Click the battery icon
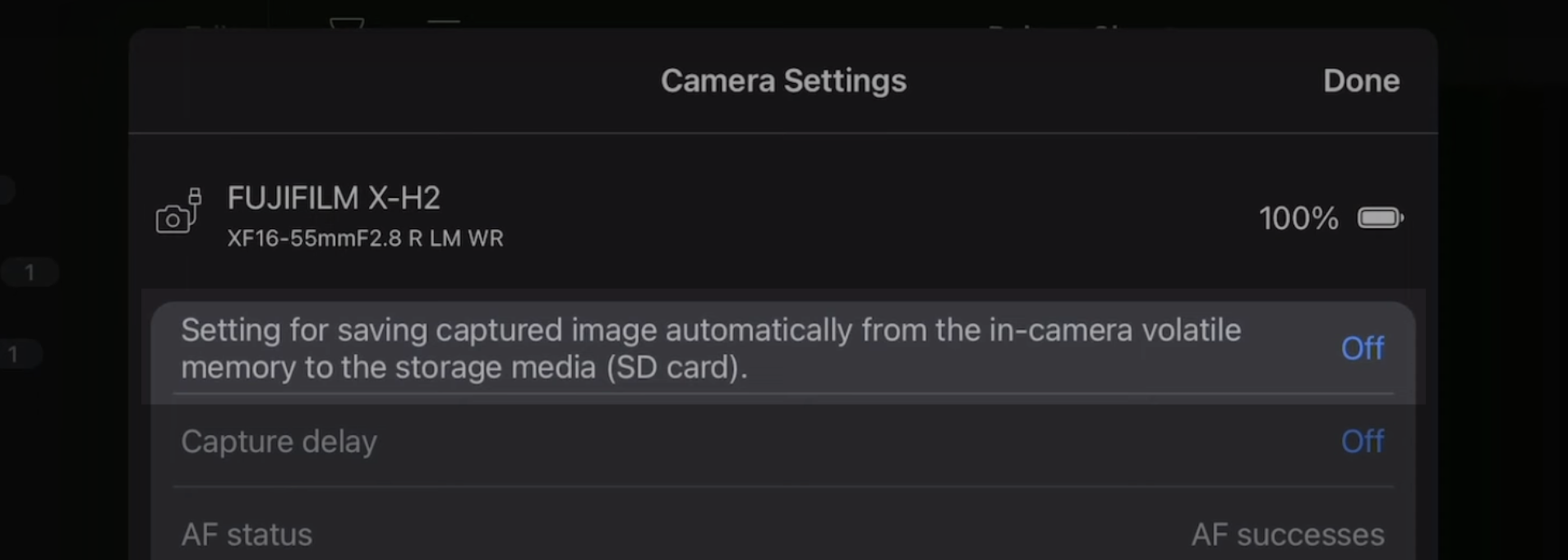The width and height of the screenshot is (1568, 560). pyautogui.click(x=1381, y=218)
